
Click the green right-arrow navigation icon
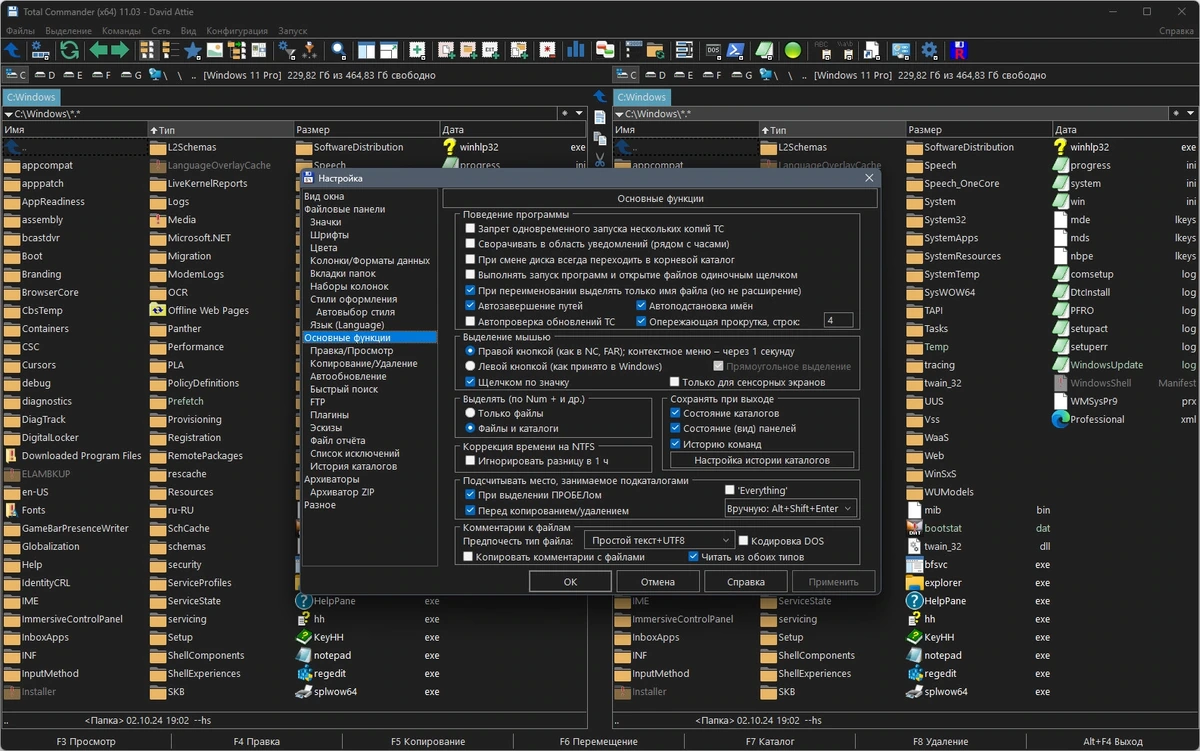point(119,50)
